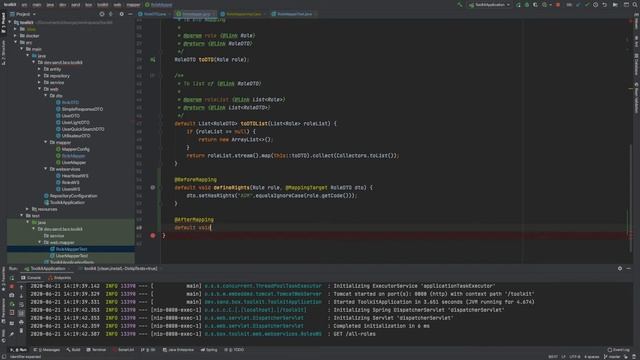Open the Spring tool window button

[x=209, y=350]
